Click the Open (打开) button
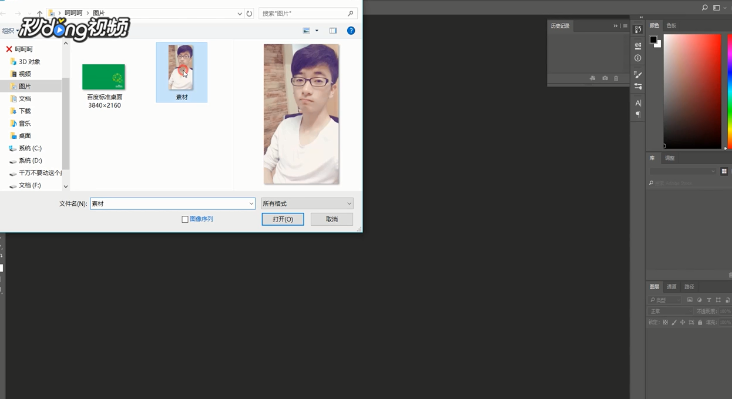 point(283,219)
